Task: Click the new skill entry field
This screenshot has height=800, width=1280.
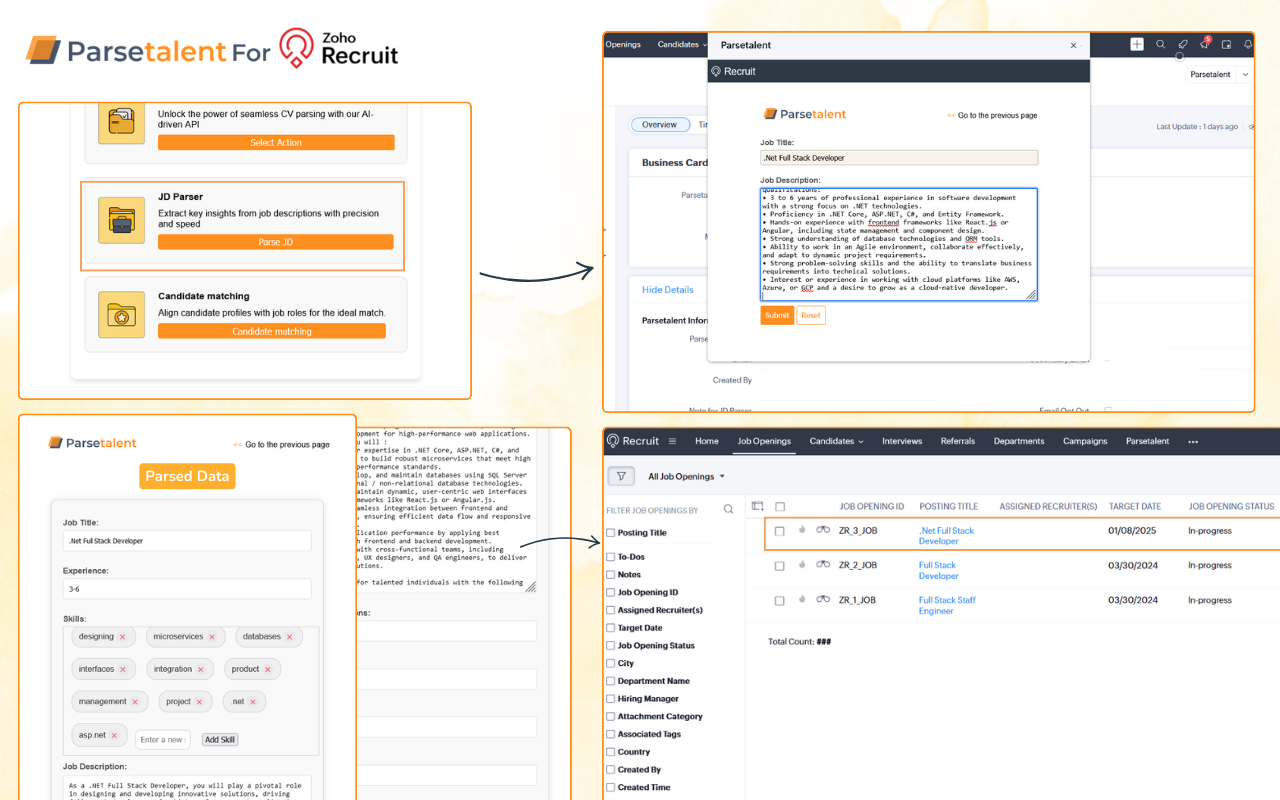Action: click(x=162, y=740)
